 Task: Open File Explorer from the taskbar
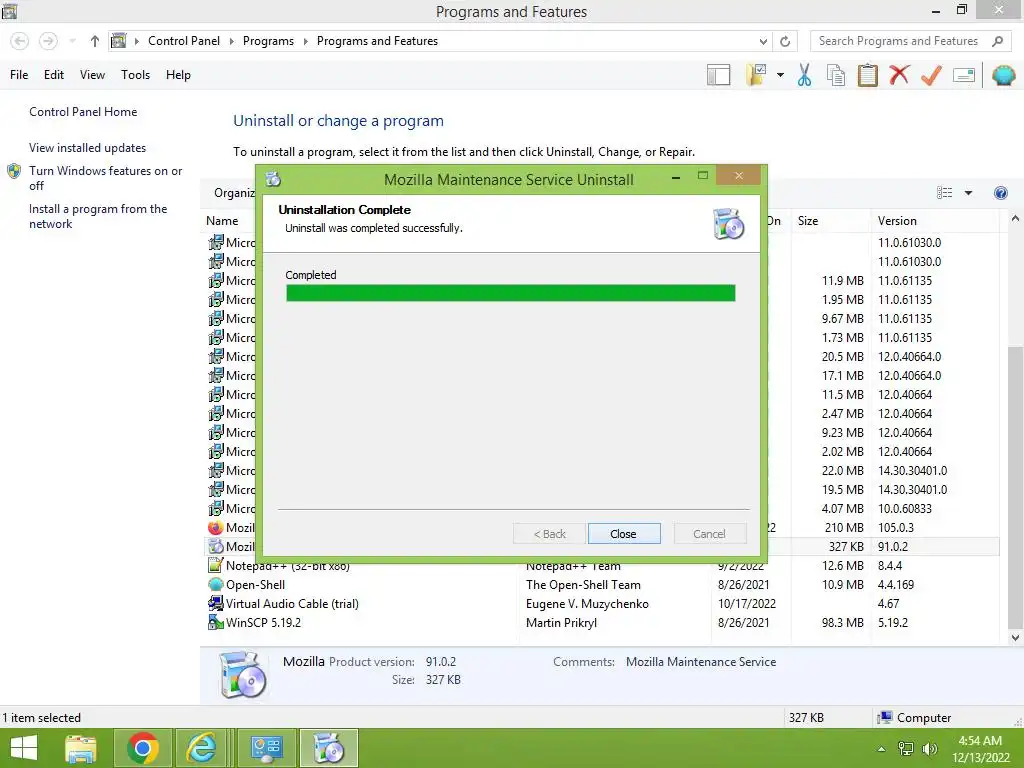click(x=81, y=748)
